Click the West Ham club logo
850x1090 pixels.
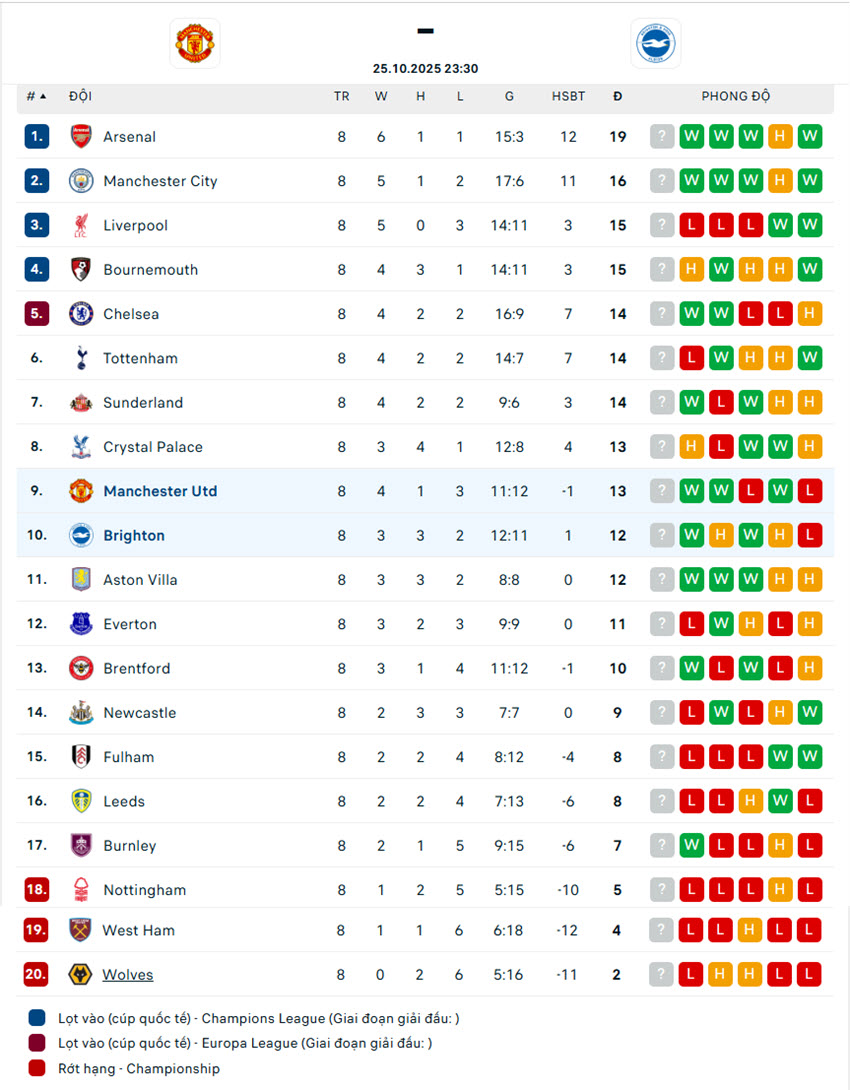pyautogui.click(x=81, y=930)
